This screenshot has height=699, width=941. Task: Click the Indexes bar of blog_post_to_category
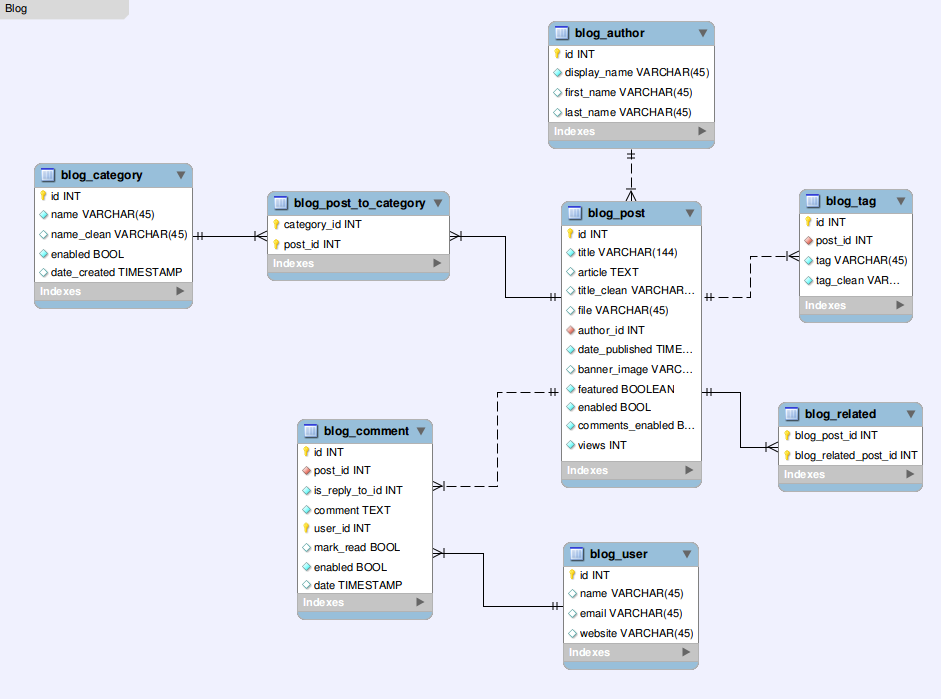point(357,263)
